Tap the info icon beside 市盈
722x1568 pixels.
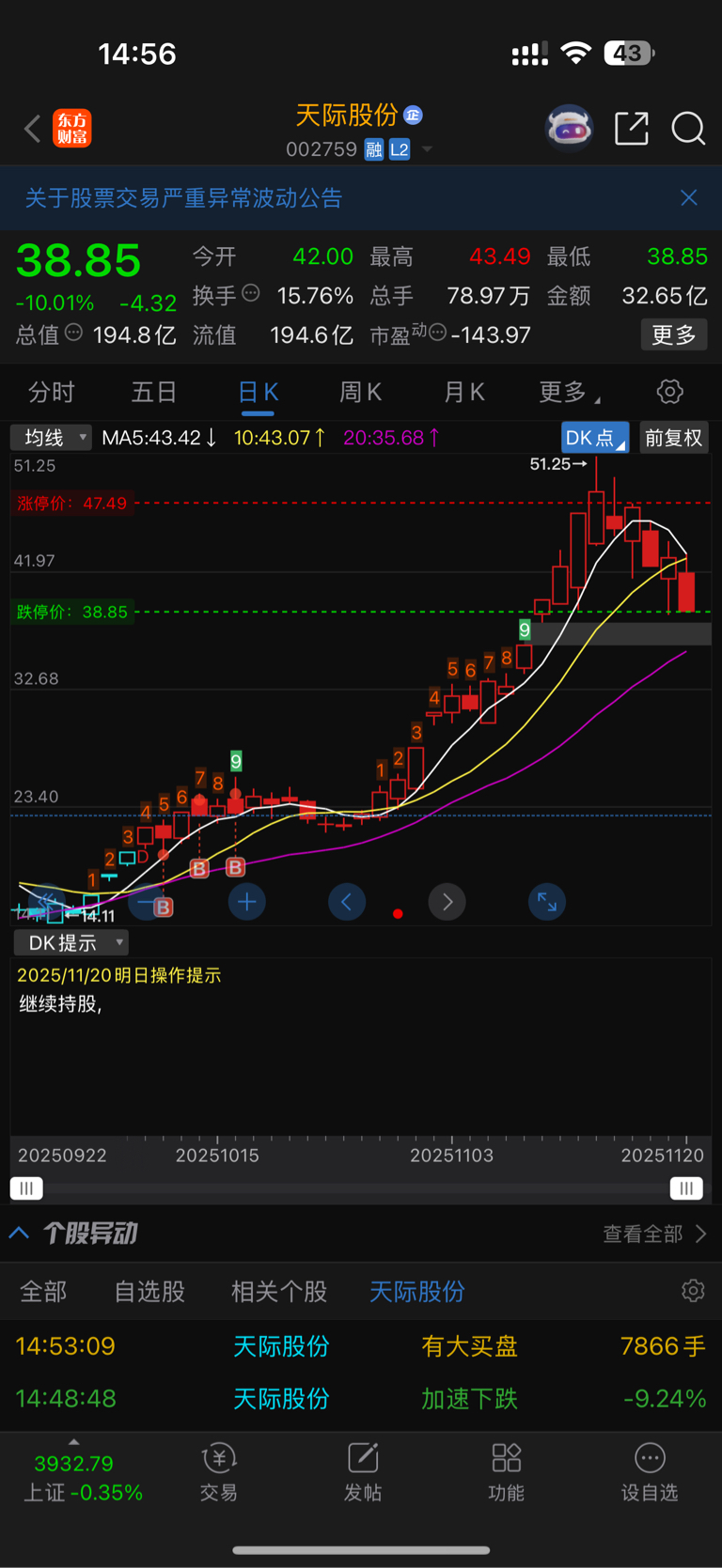[x=437, y=332]
